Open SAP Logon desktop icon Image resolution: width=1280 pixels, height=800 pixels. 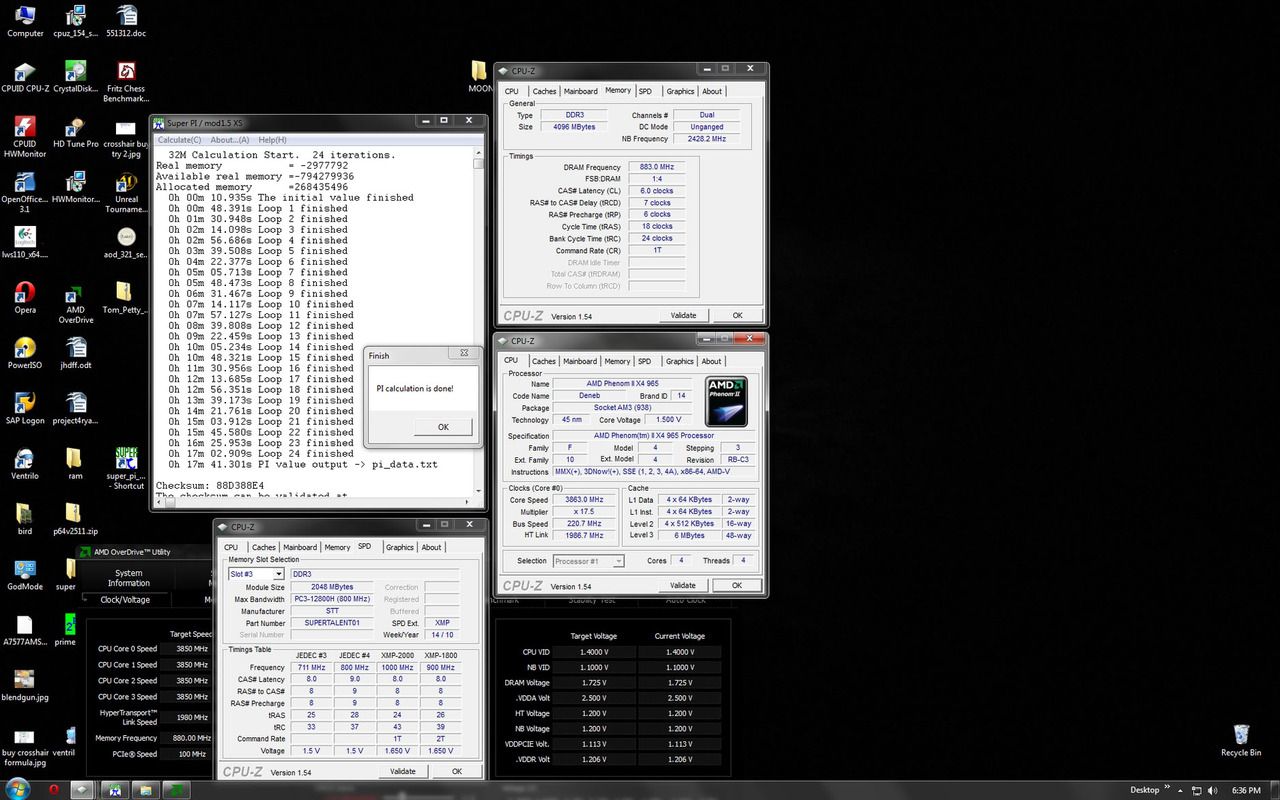point(25,408)
